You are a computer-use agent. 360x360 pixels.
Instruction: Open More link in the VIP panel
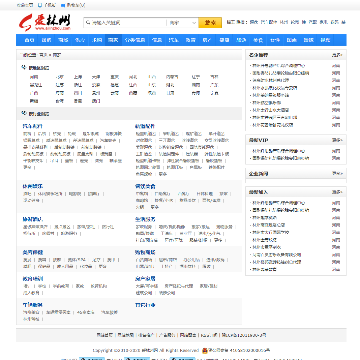click(x=337, y=140)
